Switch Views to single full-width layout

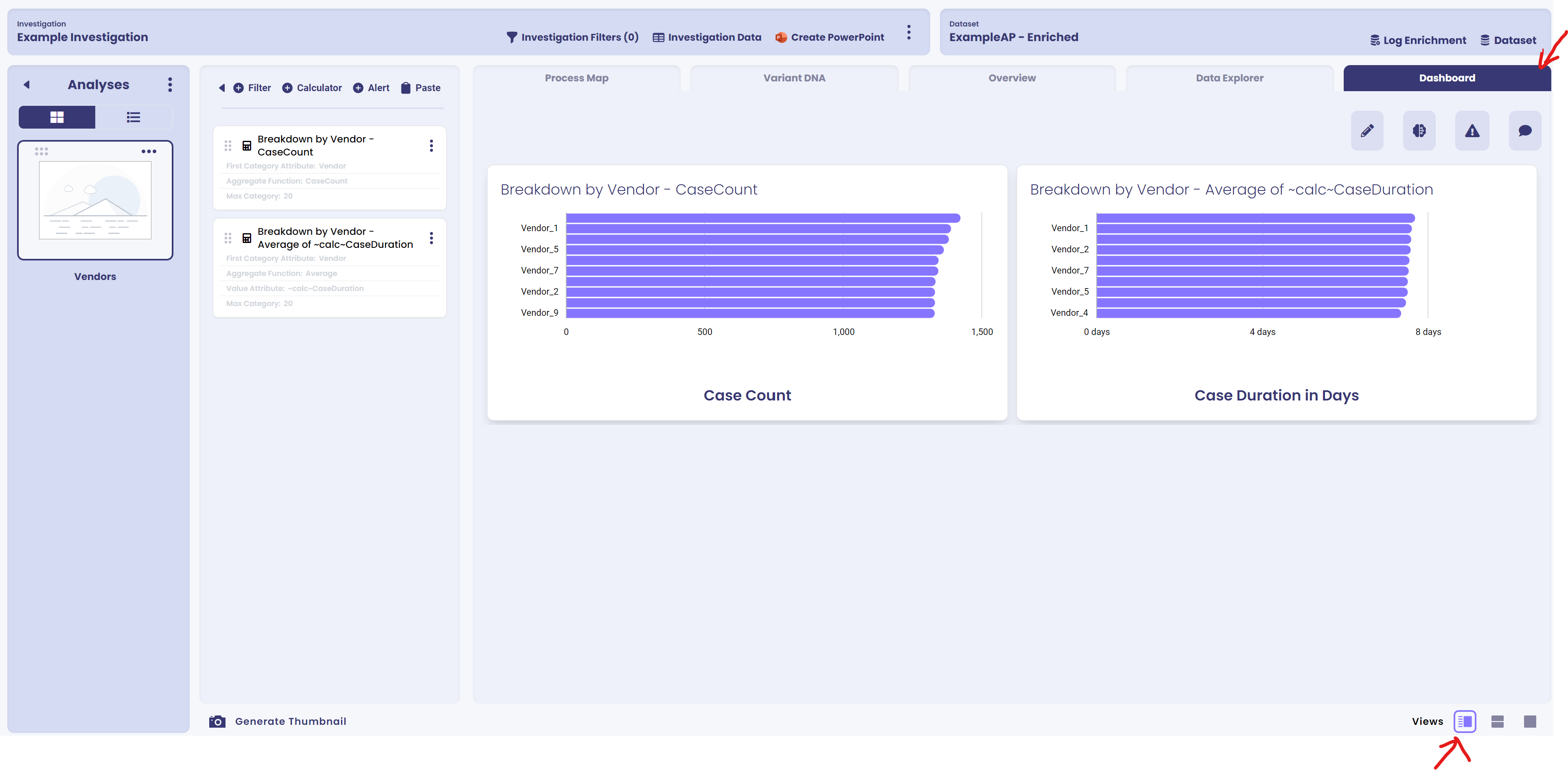tap(1530, 721)
